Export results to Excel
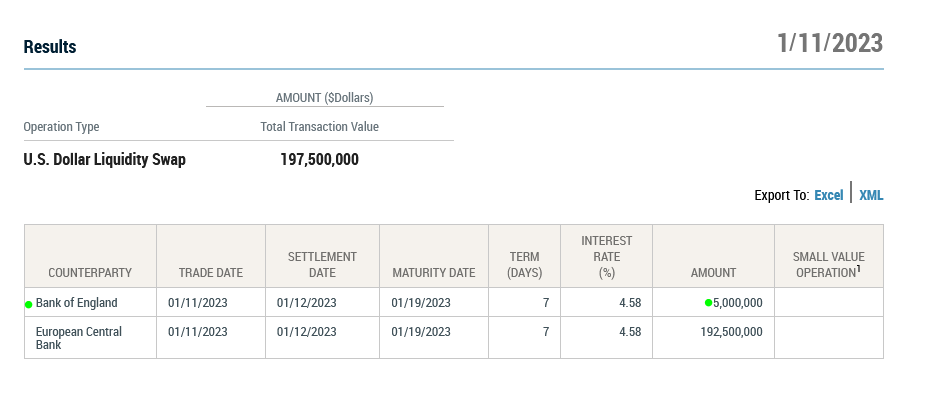929x394 pixels. (828, 196)
